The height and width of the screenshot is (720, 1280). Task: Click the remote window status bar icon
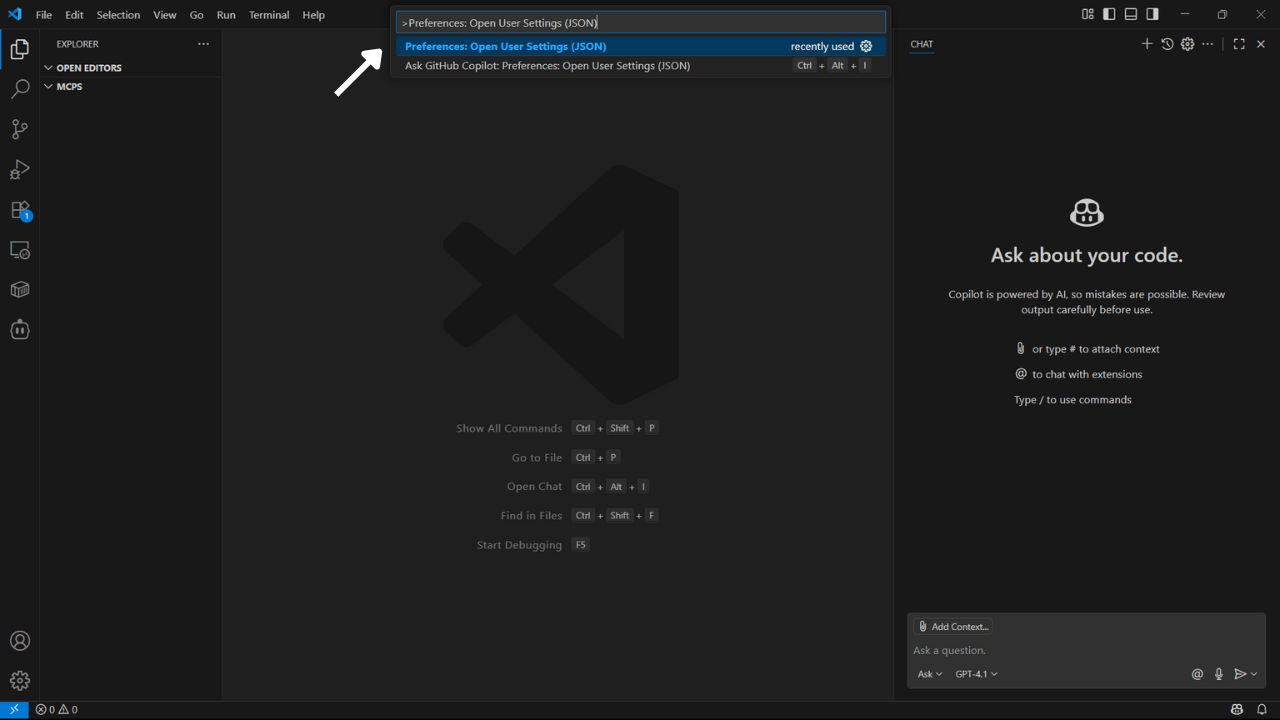[14, 709]
